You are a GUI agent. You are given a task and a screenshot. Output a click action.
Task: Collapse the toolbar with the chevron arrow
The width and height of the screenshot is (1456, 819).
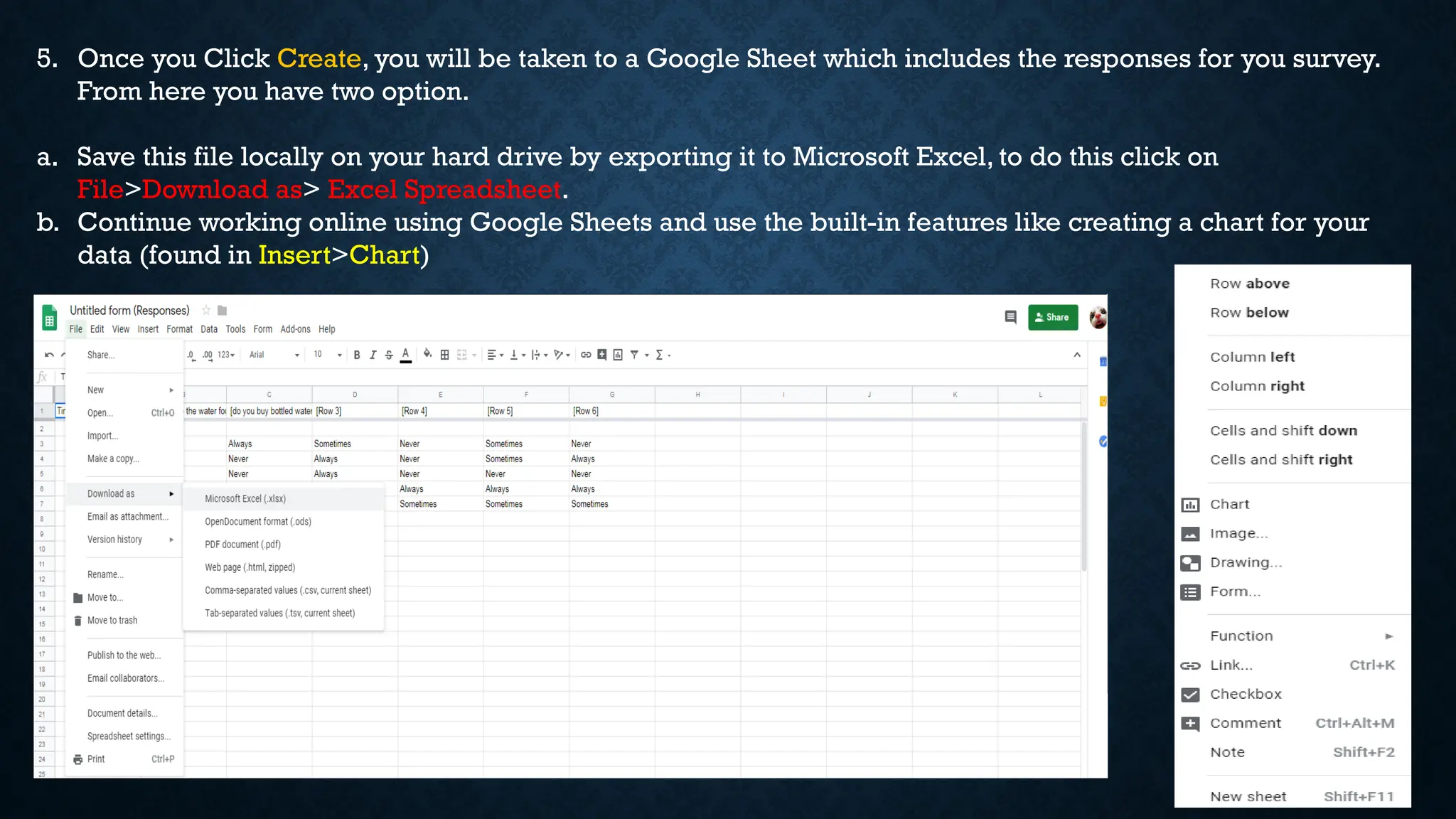click(x=1077, y=355)
